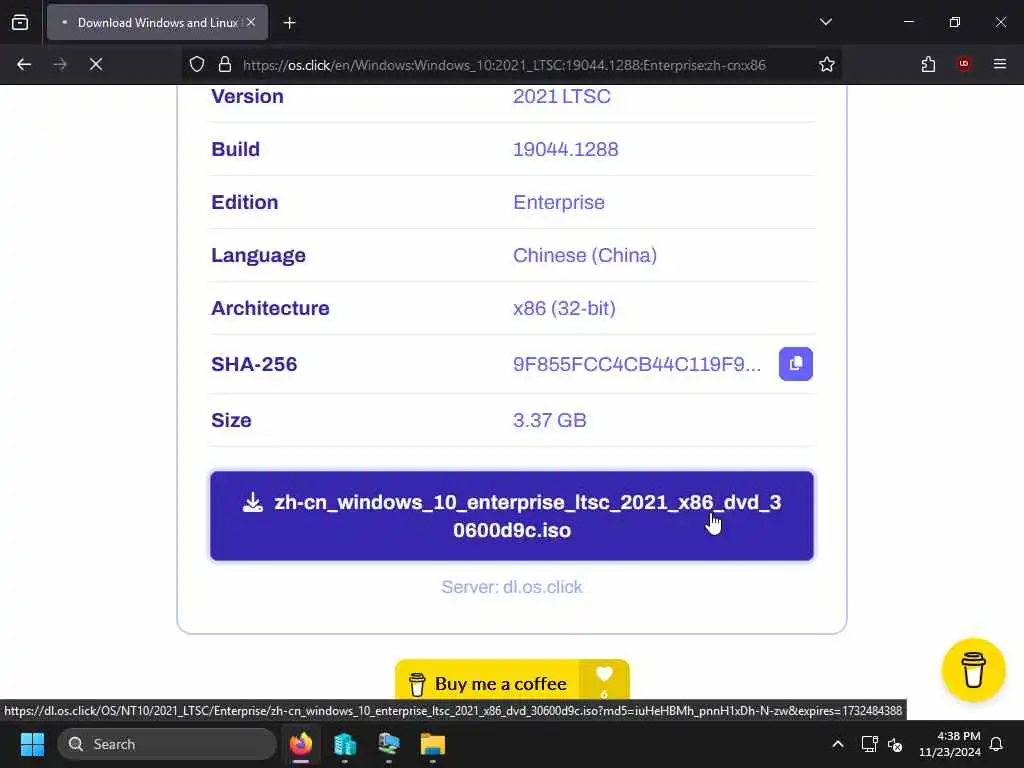Viewport: 1024px width, 768px height.
Task: Open a new browser tab
Action: click(289, 23)
